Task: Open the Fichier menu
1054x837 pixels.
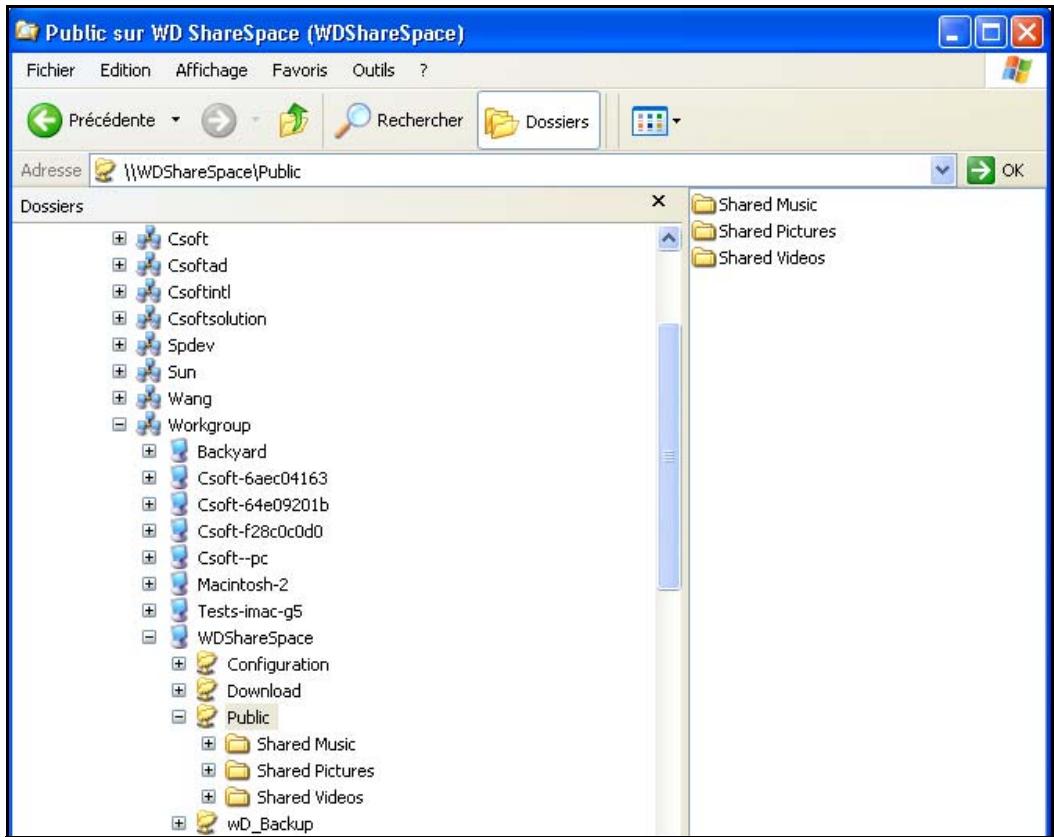Action: [x=50, y=70]
